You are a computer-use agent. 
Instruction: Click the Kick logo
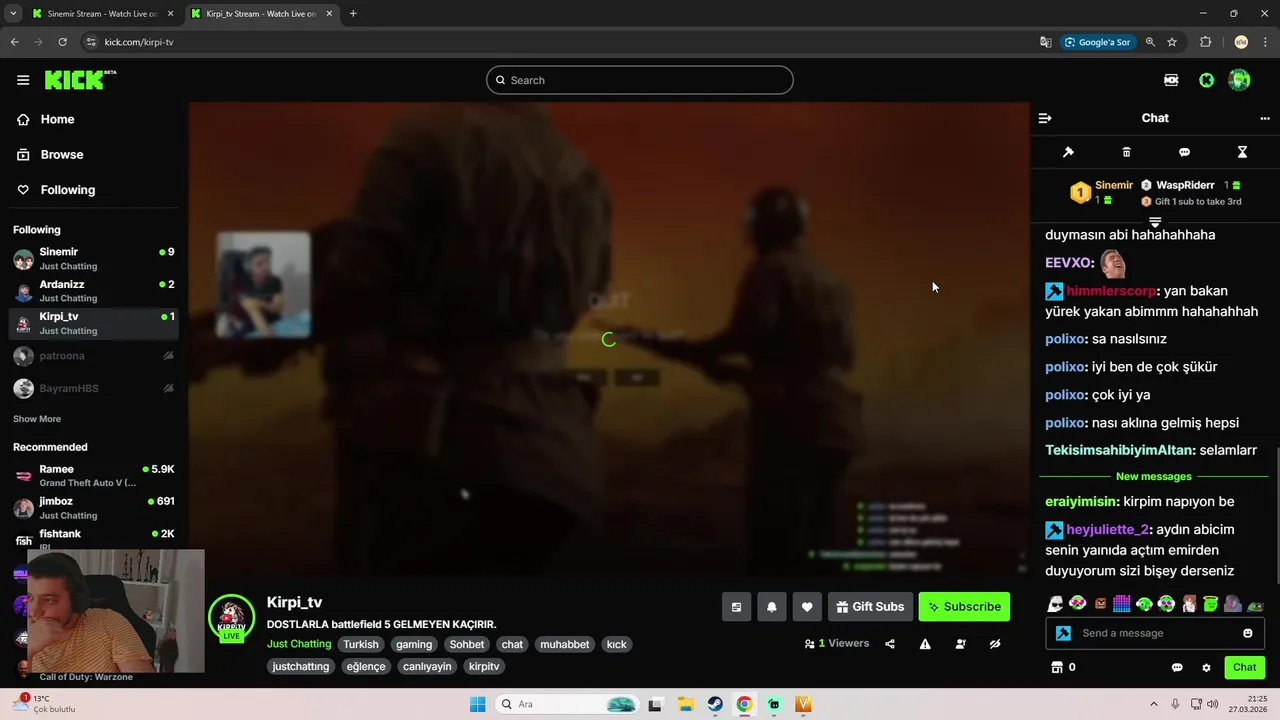click(x=80, y=80)
